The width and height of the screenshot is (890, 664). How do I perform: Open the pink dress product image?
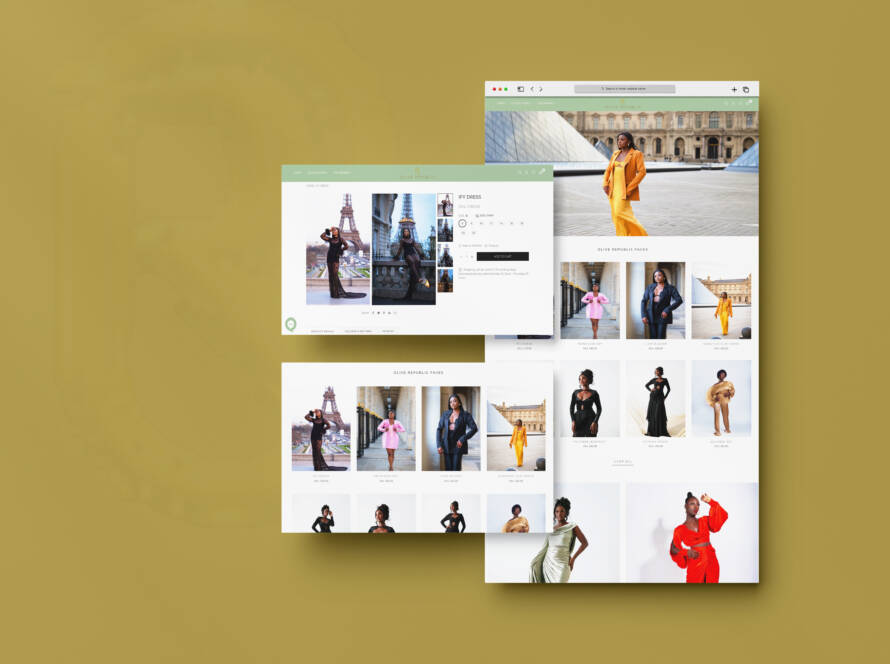coord(595,300)
